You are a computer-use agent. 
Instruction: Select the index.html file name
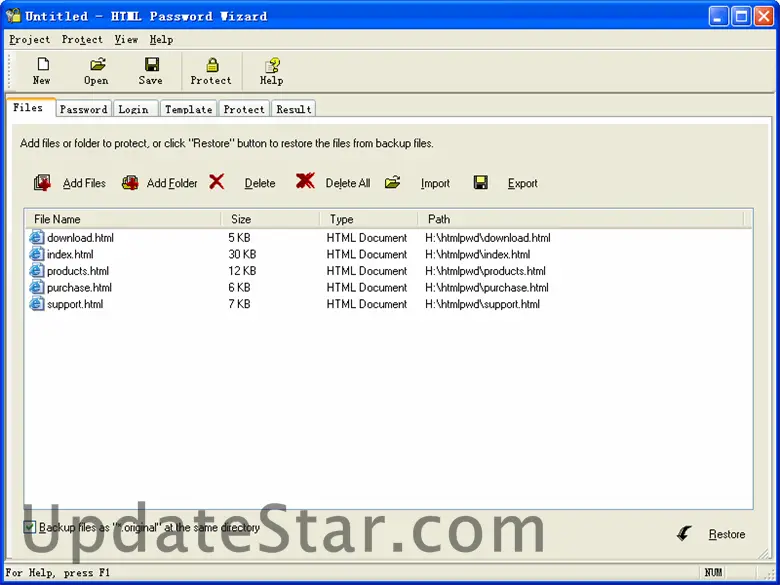(x=70, y=254)
